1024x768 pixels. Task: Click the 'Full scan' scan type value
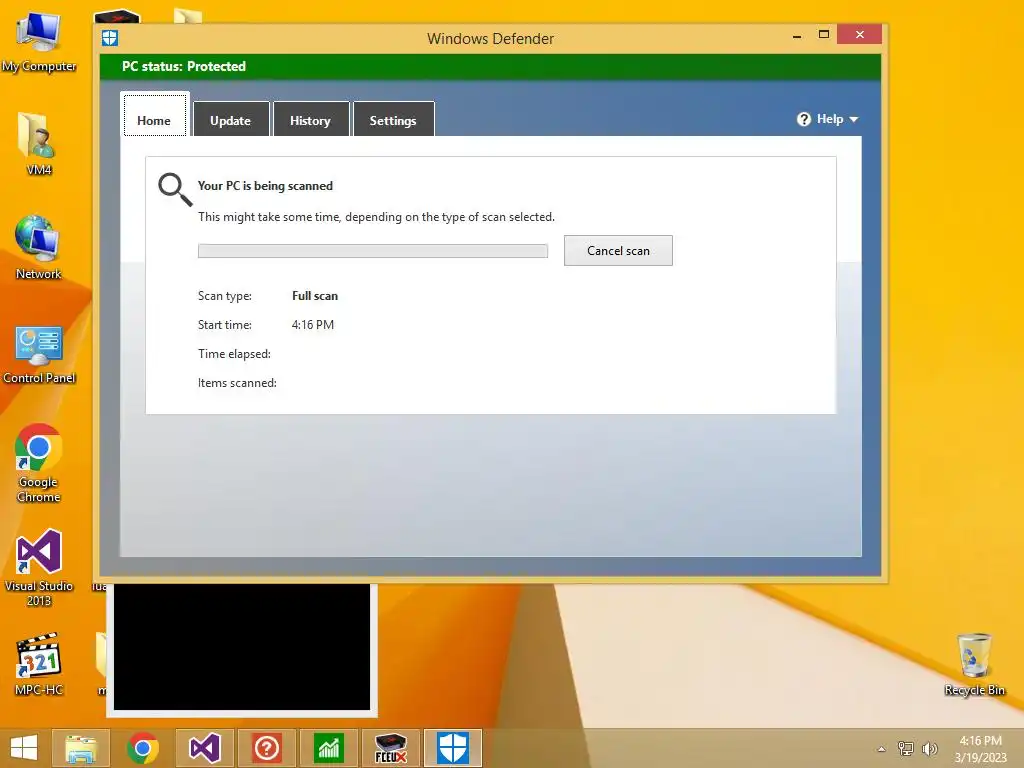point(315,296)
